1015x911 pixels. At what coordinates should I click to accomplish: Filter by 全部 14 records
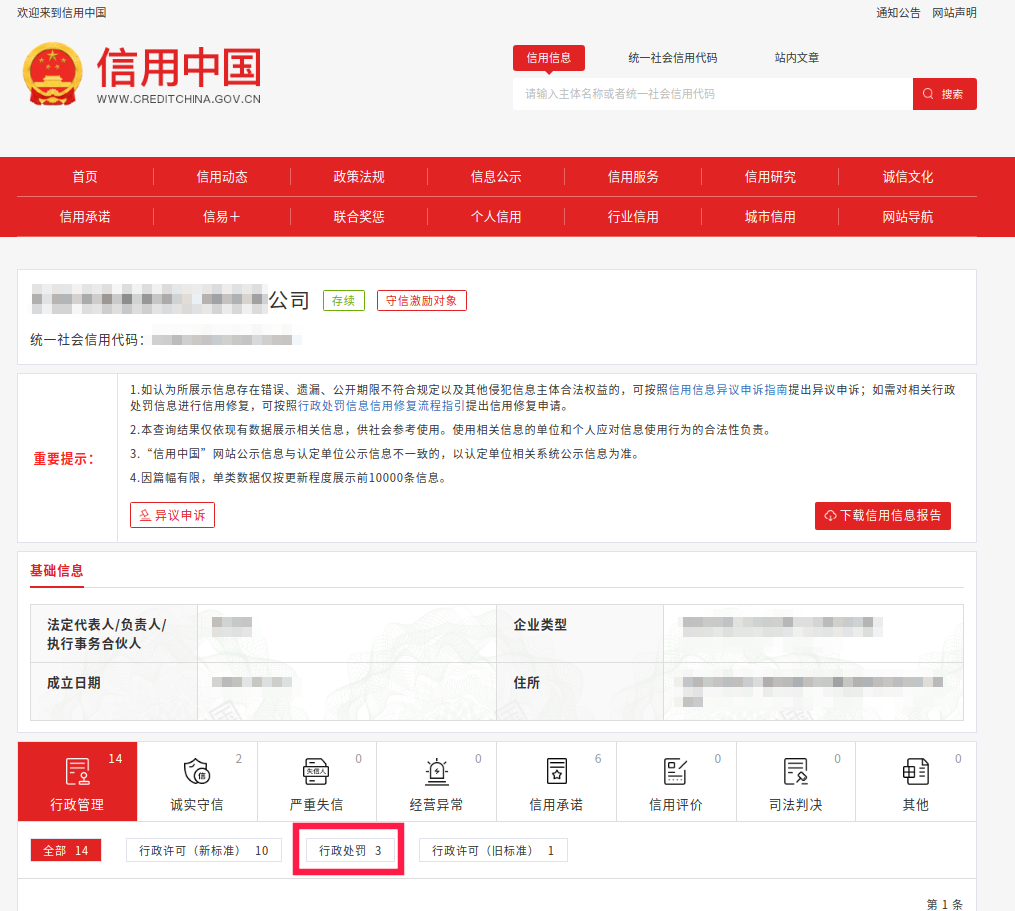[x=66, y=850]
